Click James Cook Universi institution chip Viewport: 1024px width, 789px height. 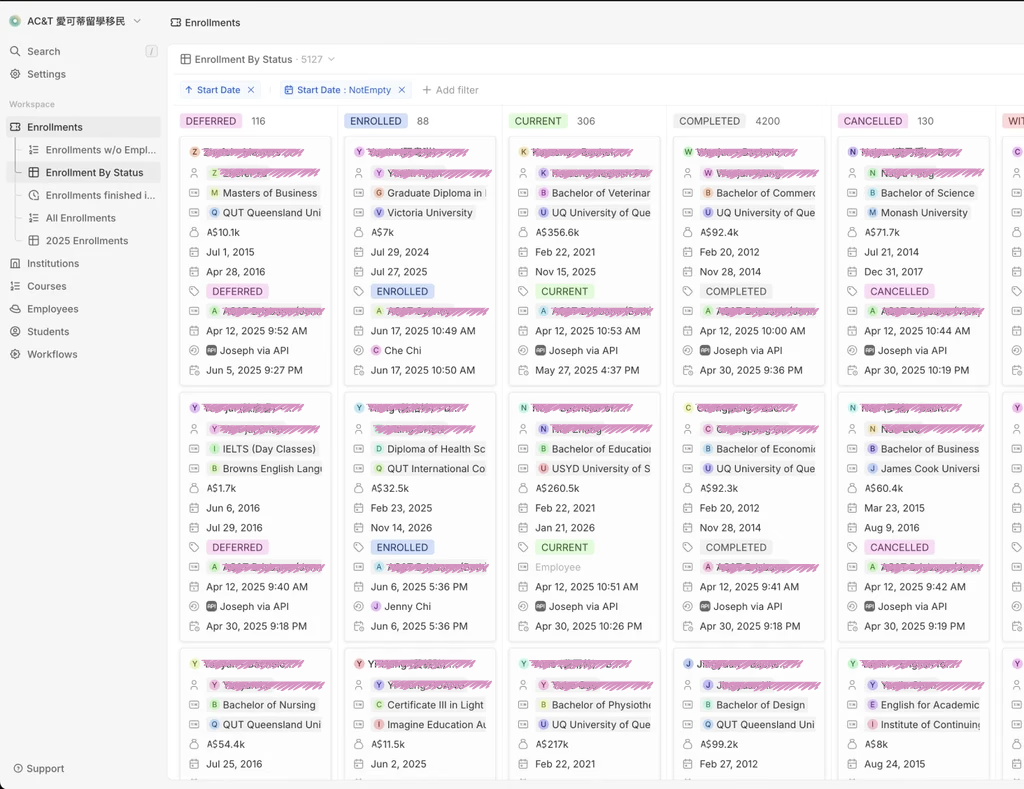(923, 468)
